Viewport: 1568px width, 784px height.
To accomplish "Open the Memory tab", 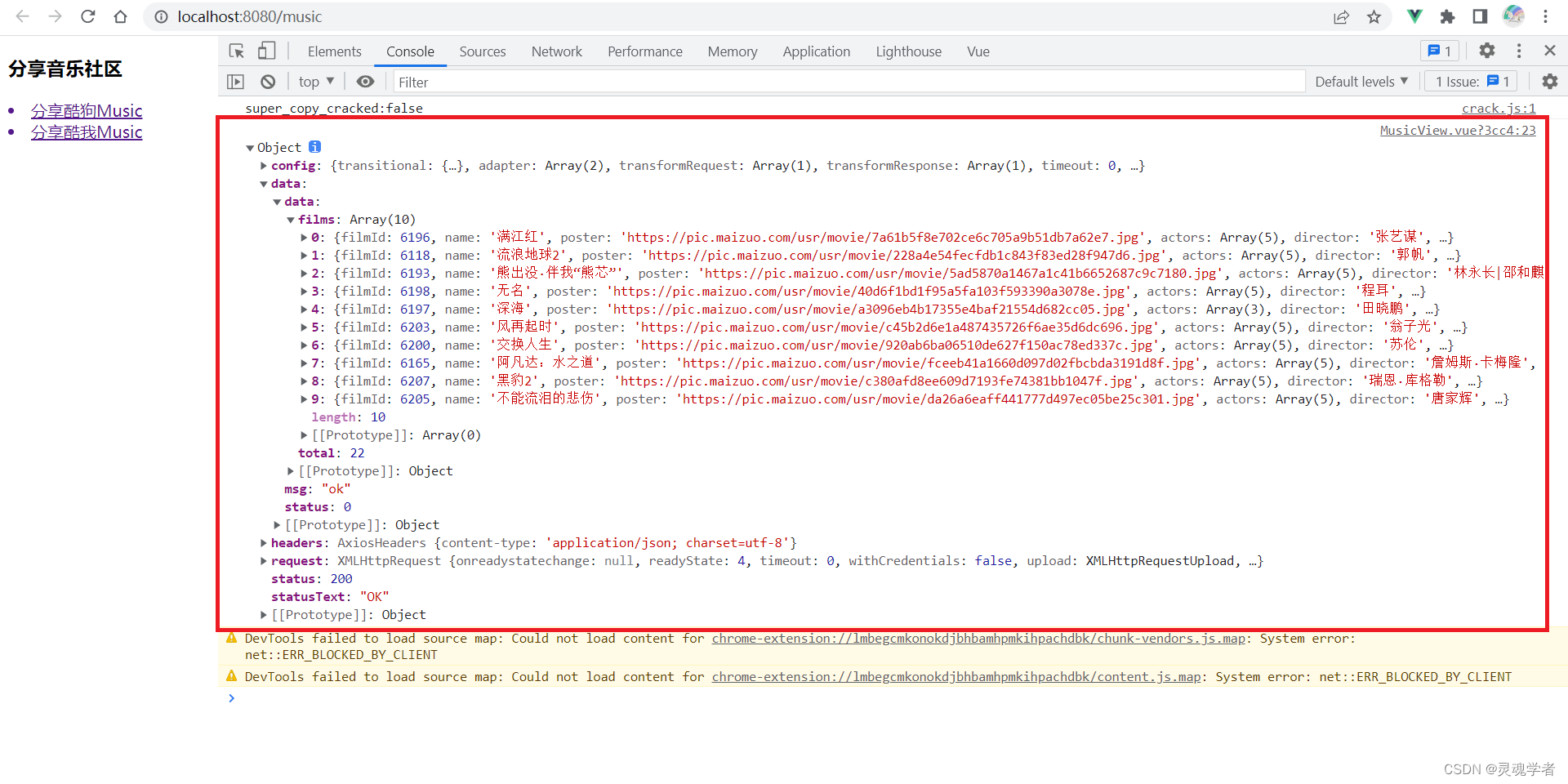I will coord(733,51).
